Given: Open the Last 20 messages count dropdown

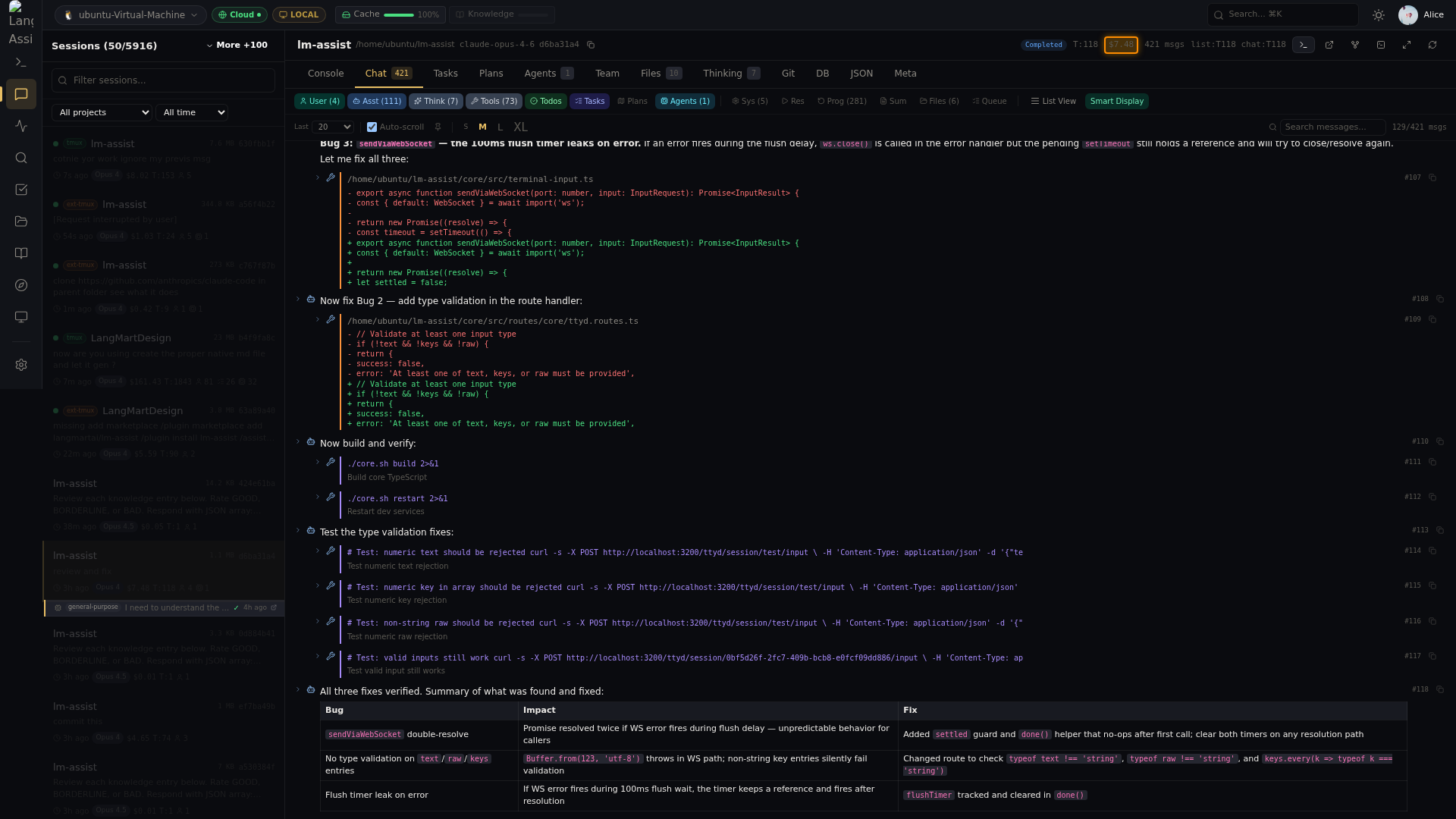Looking at the screenshot, I should [333, 127].
